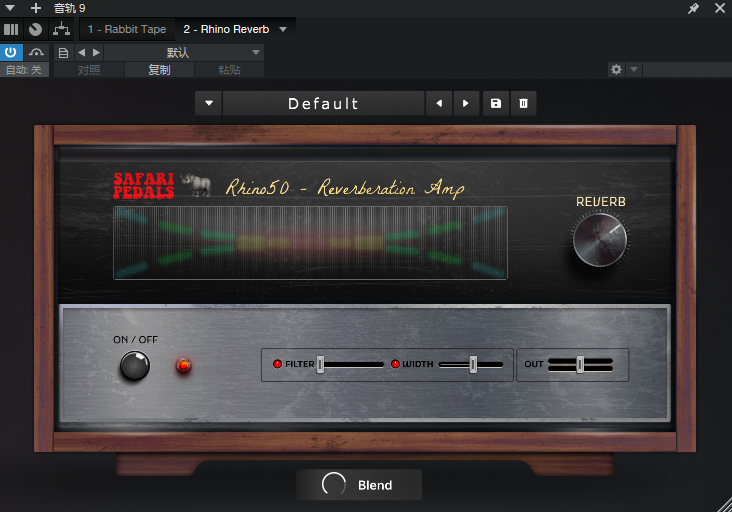Click the REVERB knob
732x512 pixels.
600,240
